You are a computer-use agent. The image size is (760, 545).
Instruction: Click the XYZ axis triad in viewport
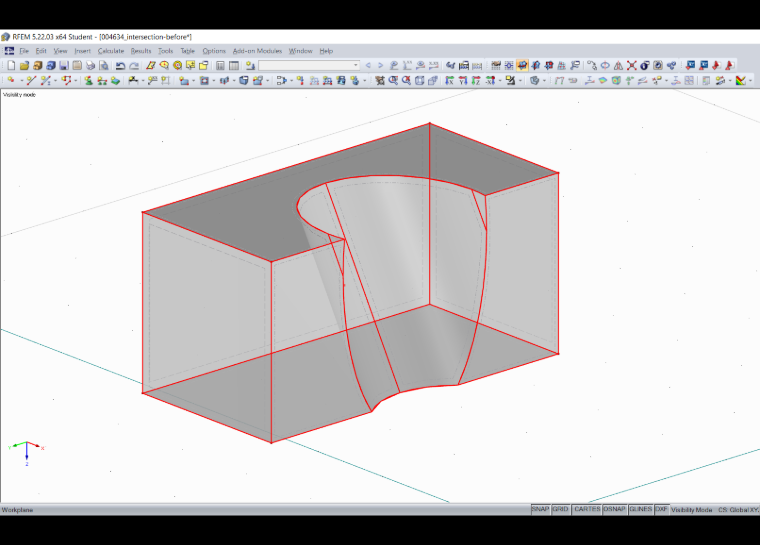point(27,453)
